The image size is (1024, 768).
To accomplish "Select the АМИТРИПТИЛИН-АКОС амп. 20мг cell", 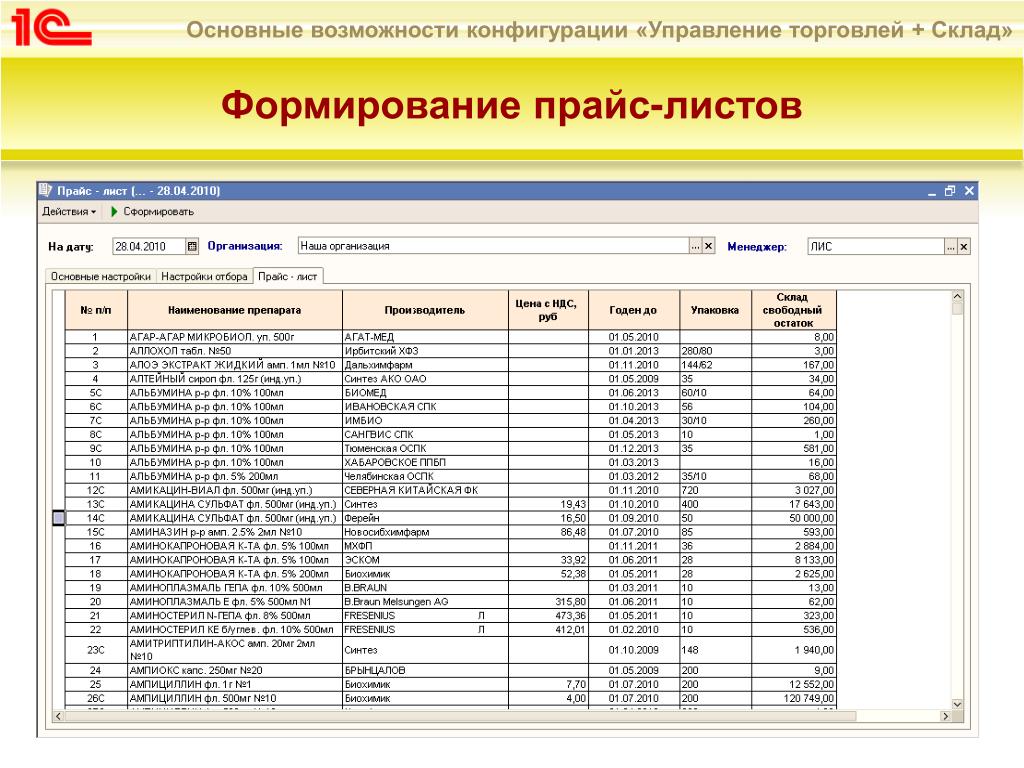I will tap(234, 650).
